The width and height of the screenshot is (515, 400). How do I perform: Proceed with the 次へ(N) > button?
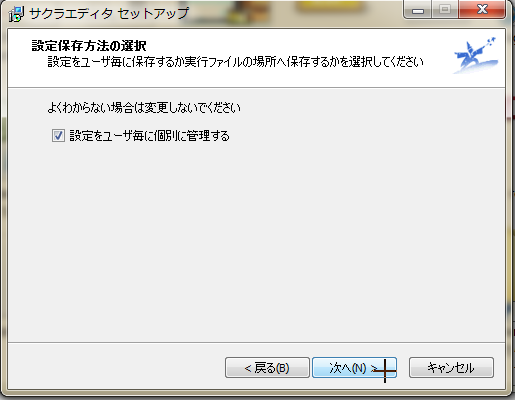[x=354, y=368]
